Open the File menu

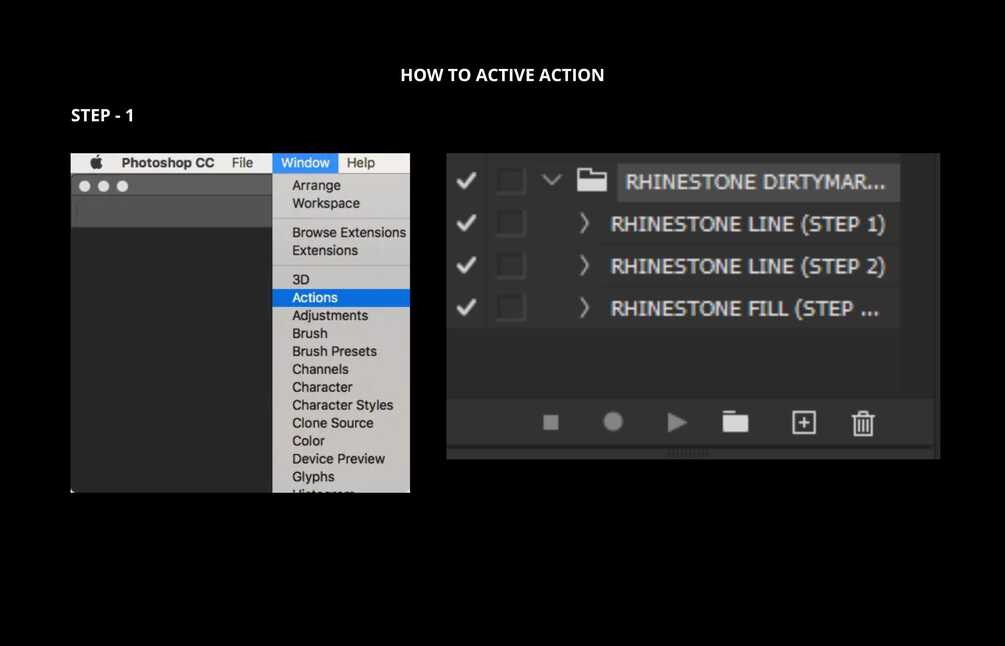point(242,163)
